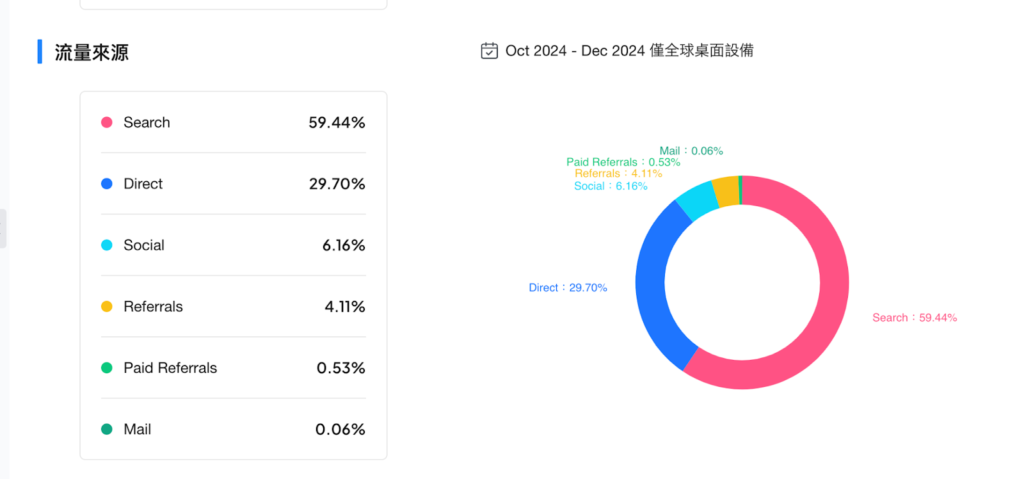Screen dimensions: 1024x479
Task: Select the Search row in the list
Action: 233,122
